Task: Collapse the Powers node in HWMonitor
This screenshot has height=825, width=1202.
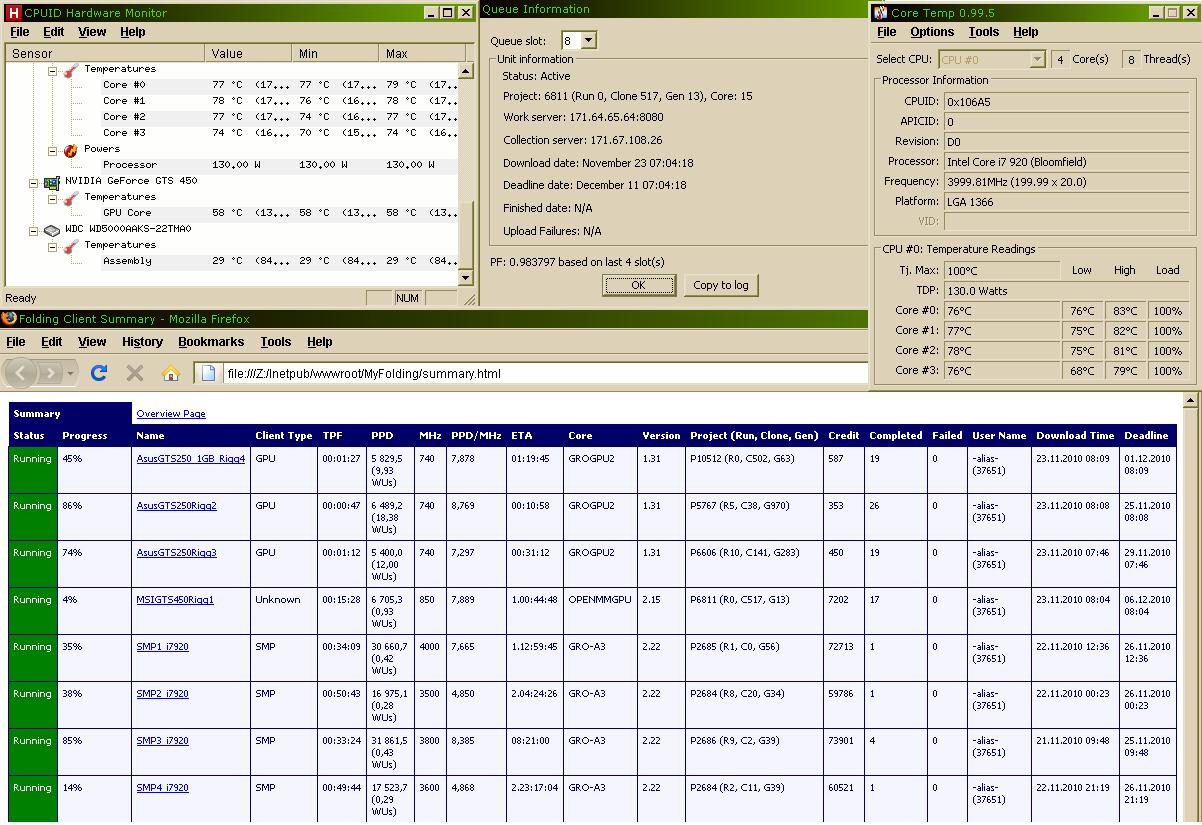Action: click(x=54, y=149)
